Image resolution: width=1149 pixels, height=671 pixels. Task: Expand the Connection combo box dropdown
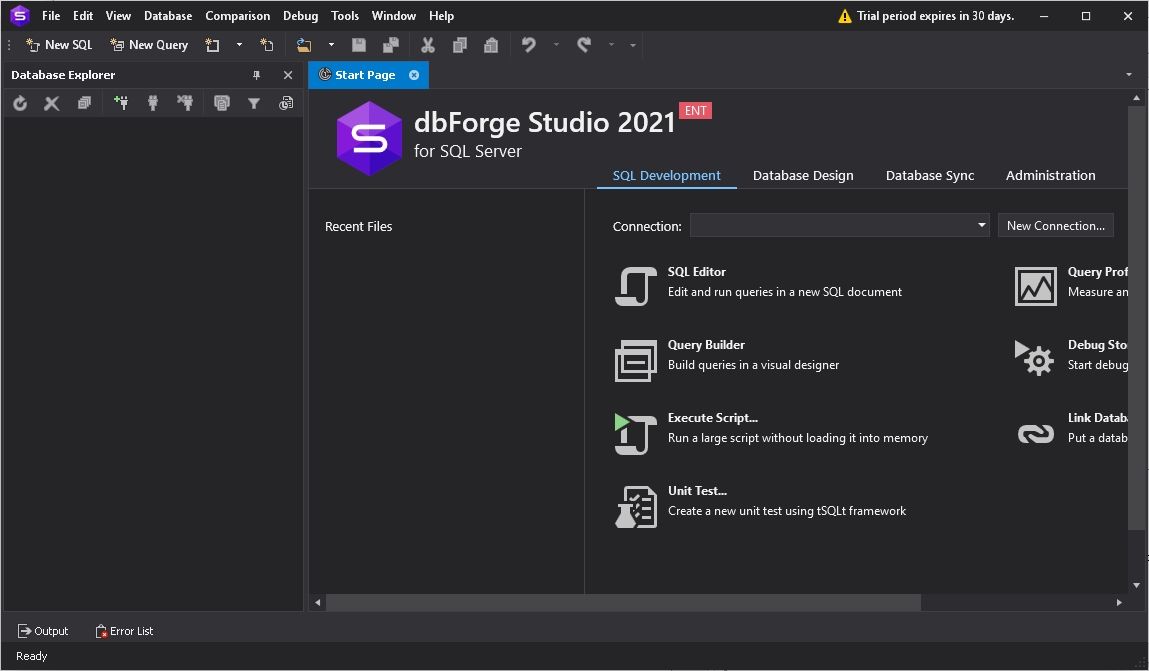pyautogui.click(x=981, y=226)
